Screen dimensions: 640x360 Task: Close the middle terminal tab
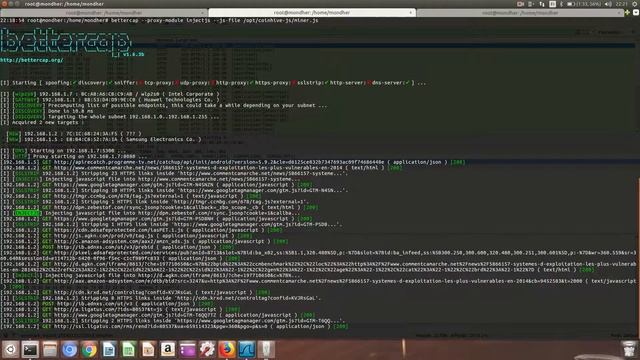(x=410, y=13)
